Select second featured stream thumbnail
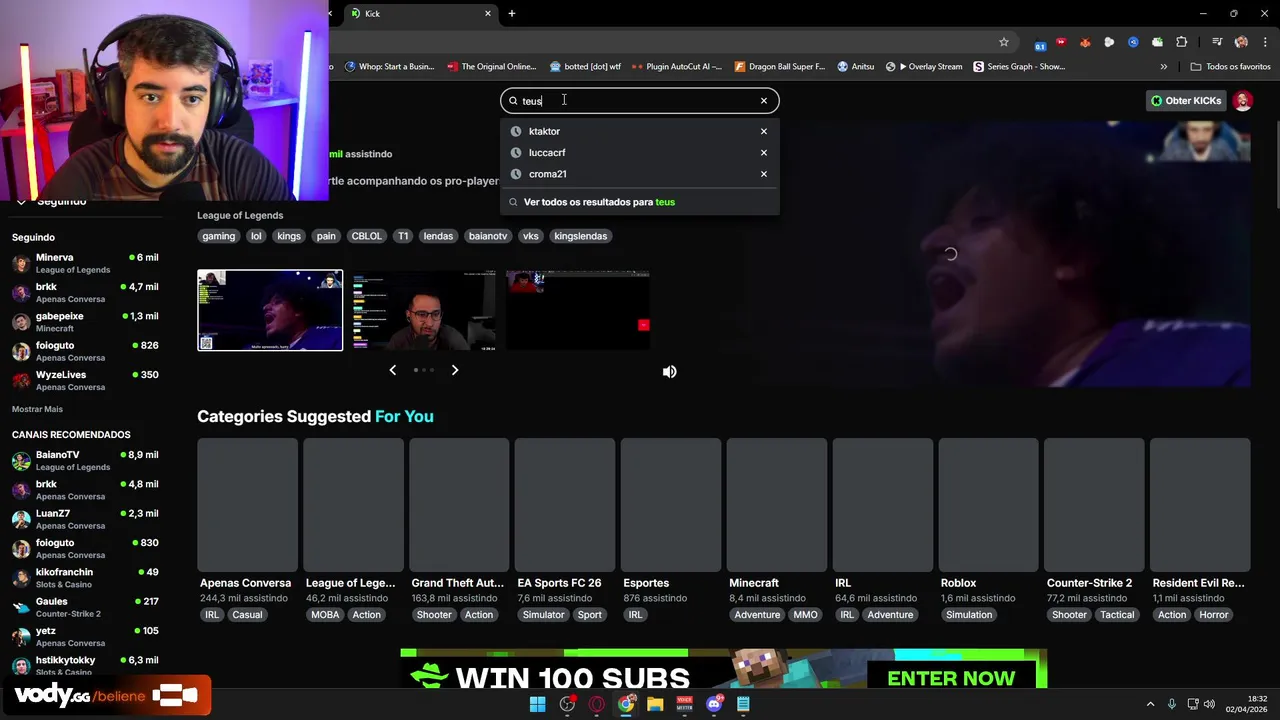The image size is (1280, 720). (423, 310)
